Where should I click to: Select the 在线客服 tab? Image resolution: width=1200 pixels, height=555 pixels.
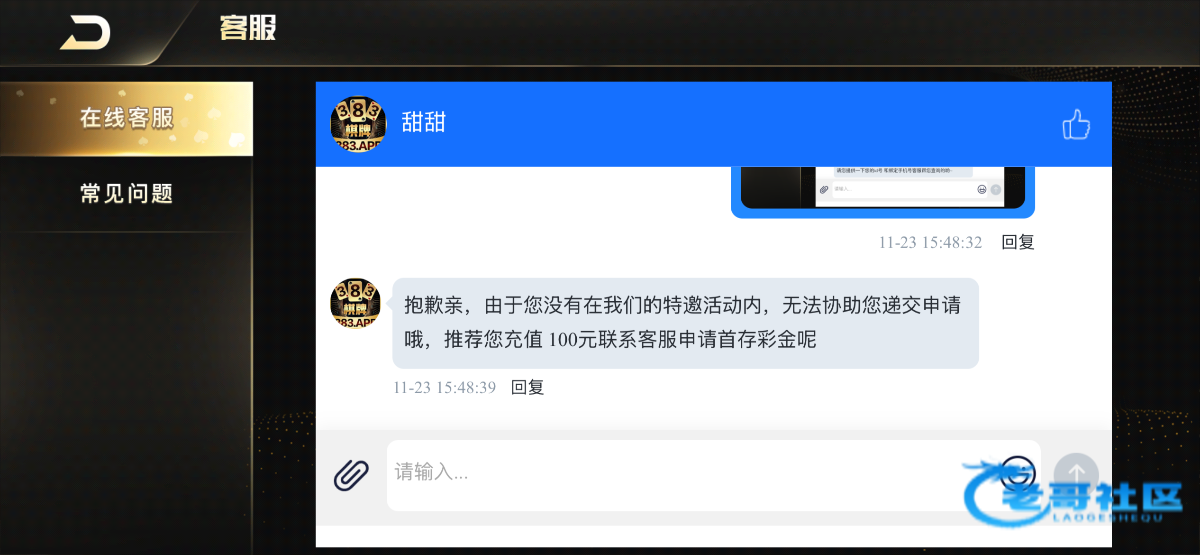click(126, 119)
